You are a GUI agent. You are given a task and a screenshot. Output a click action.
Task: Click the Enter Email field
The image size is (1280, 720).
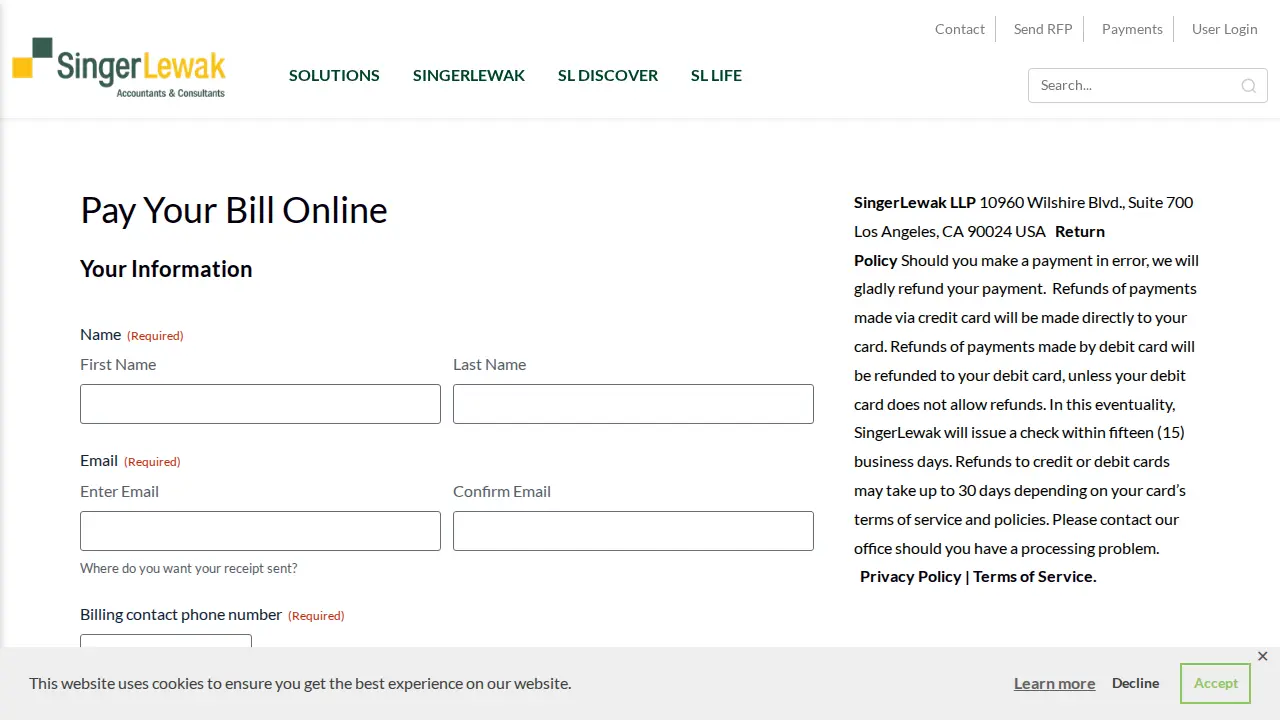tap(260, 531)
